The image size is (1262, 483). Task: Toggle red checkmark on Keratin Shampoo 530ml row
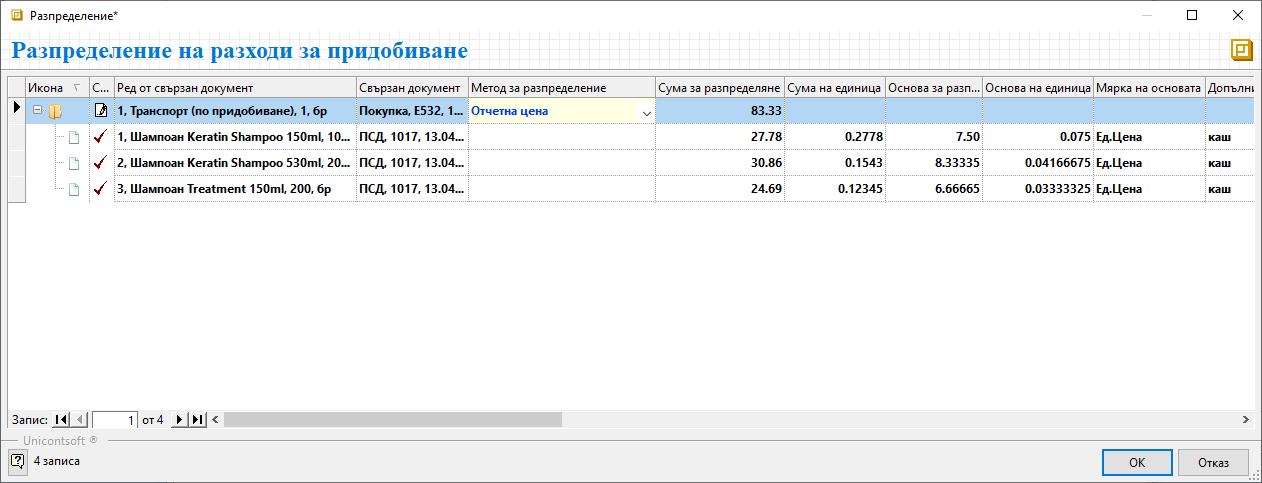tap(100, 163)
